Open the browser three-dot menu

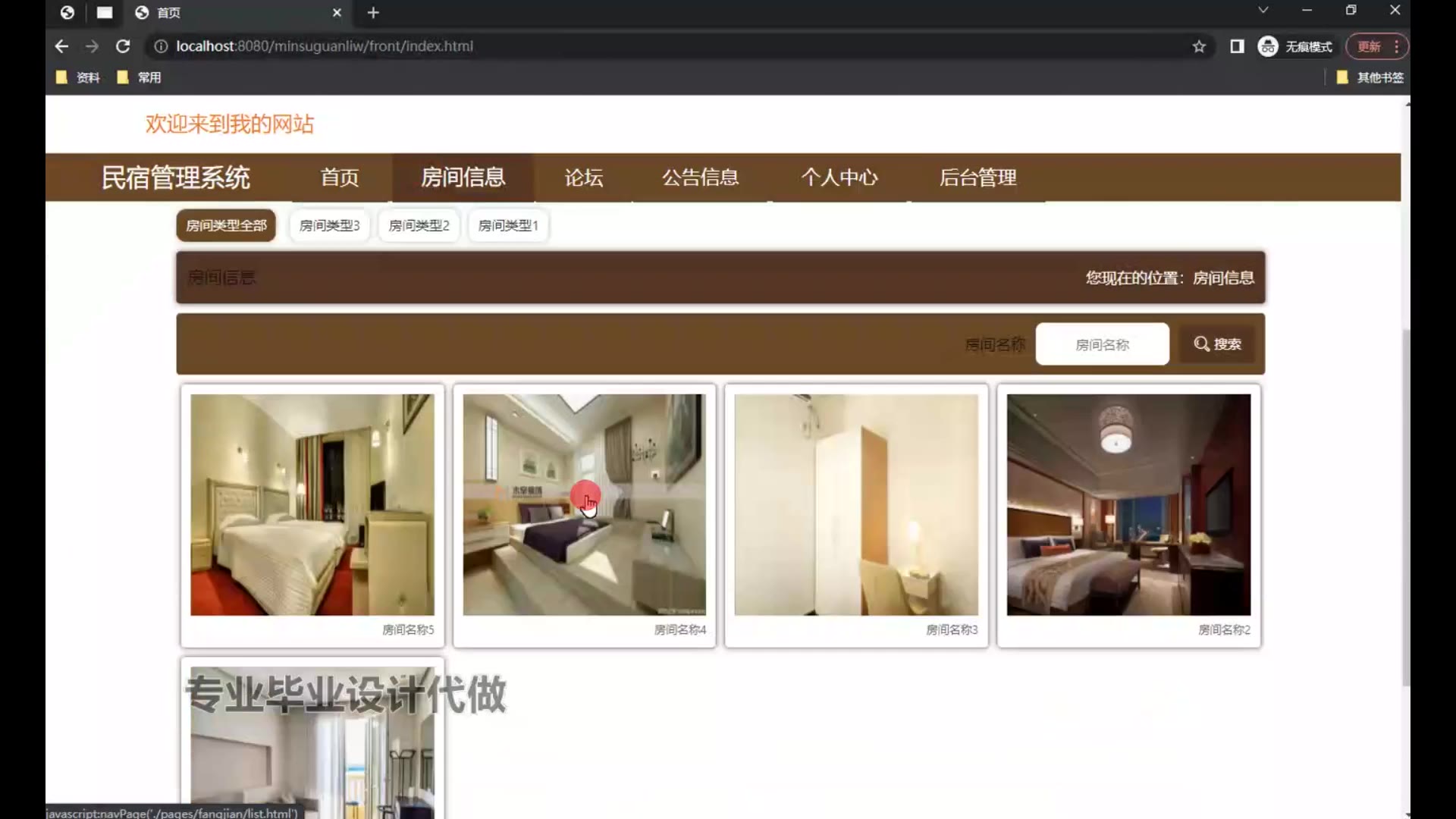tap(1397, 46)
